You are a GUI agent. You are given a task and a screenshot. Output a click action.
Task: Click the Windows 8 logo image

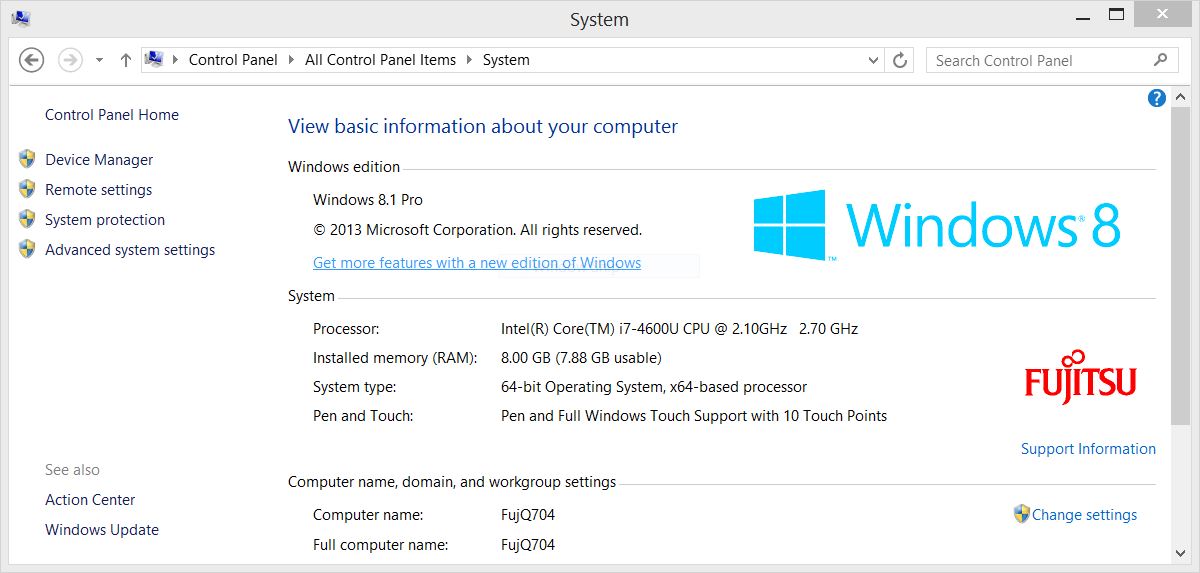(937, 225)
